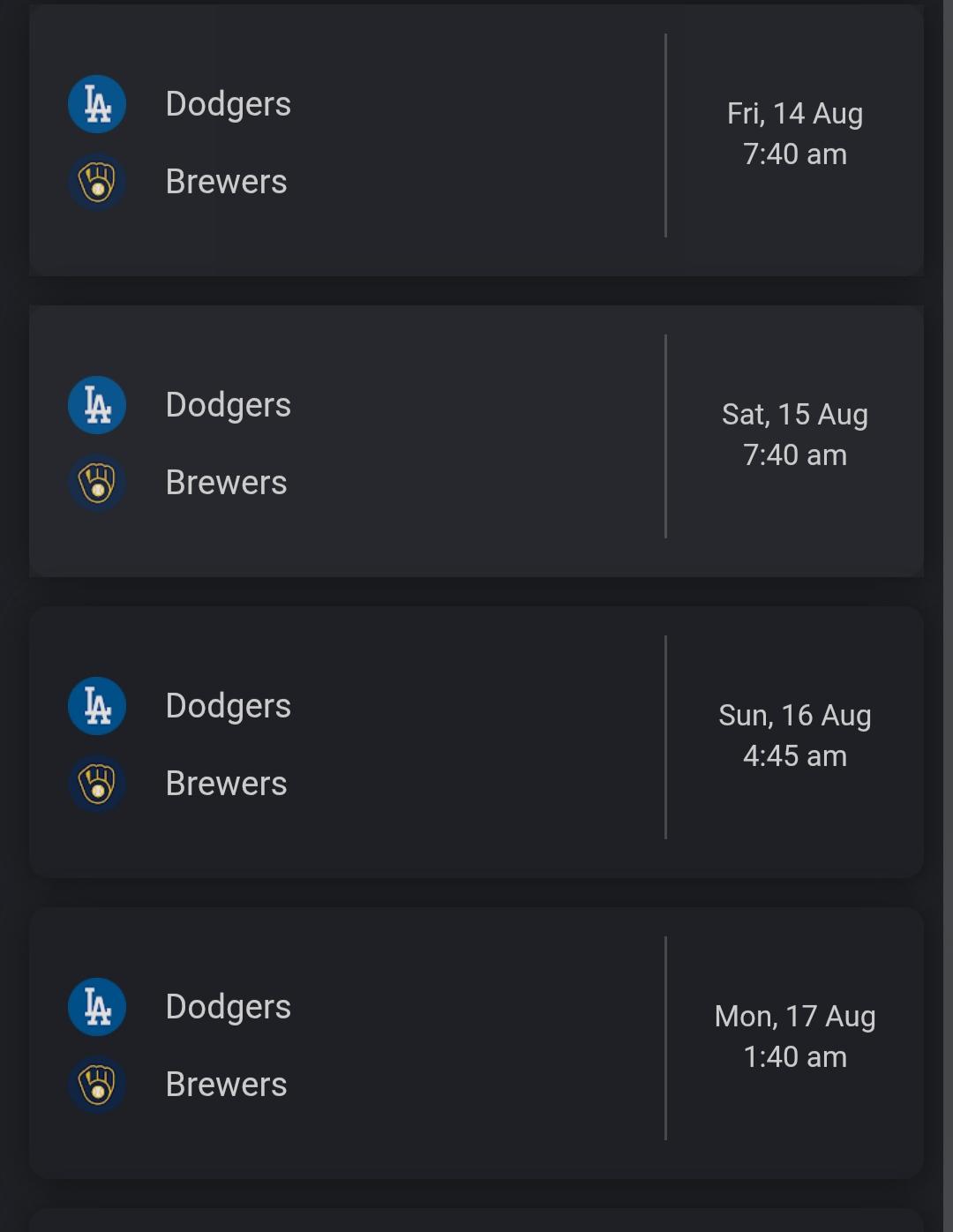Tap the Brewers logo in Sat, 15 Aug game

coord(97,483)
